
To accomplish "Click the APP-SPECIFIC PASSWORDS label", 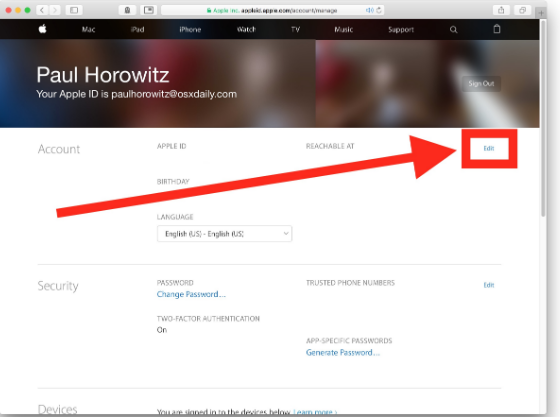I will click(349, 341).
